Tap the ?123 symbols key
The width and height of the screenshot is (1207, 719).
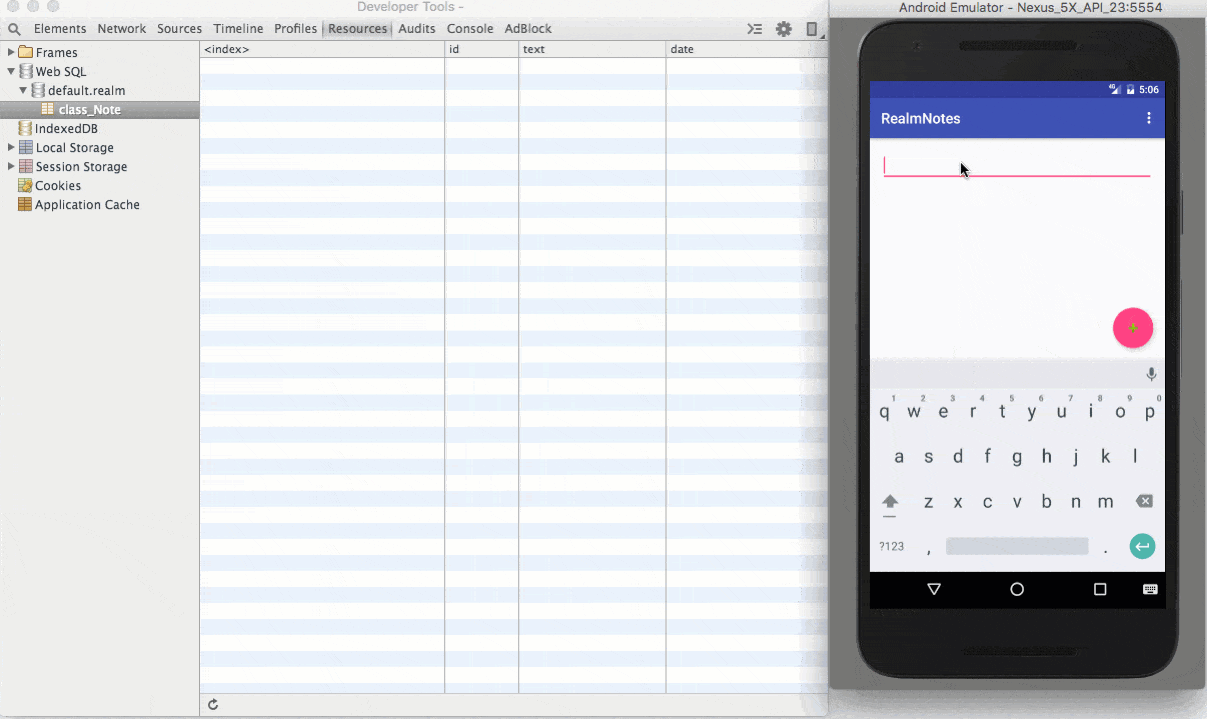tap(891, 546)
